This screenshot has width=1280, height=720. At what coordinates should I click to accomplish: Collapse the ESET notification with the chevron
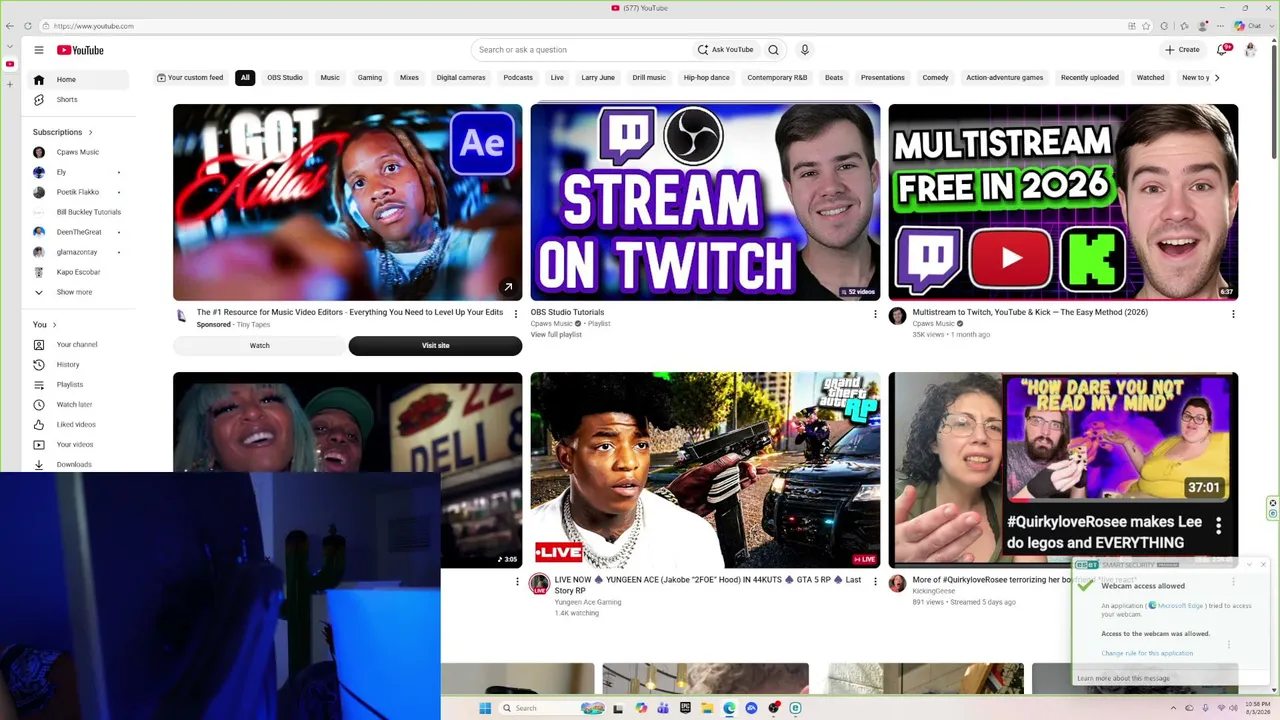point(1249,565)
